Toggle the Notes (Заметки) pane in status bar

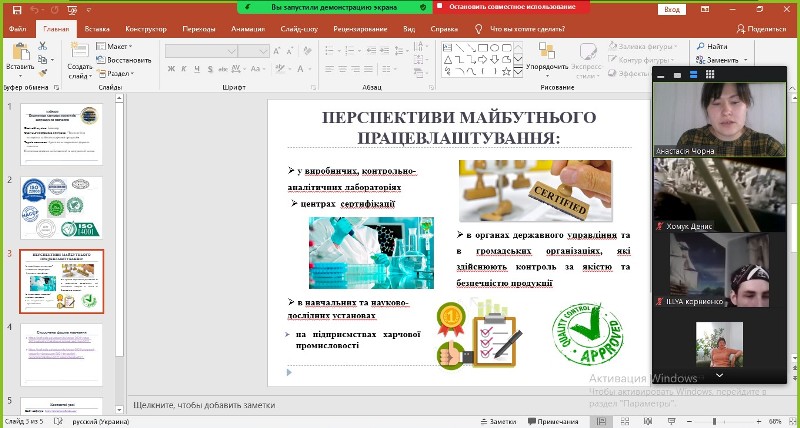click(x=503, y=421)
